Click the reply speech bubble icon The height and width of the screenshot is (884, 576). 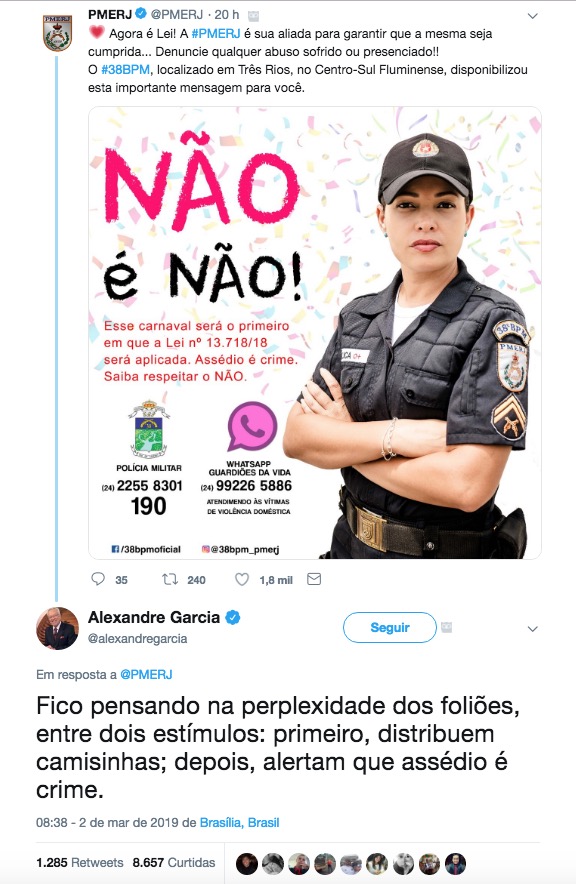click(x=98, y=579)
